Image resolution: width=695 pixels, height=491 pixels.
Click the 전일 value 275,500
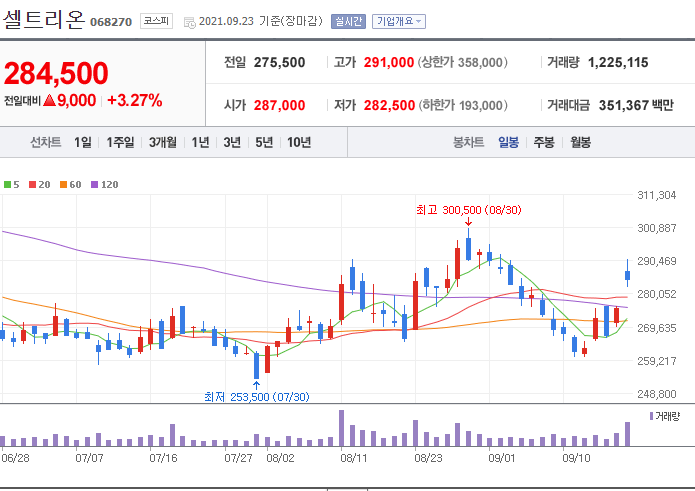tap(279, 62)
